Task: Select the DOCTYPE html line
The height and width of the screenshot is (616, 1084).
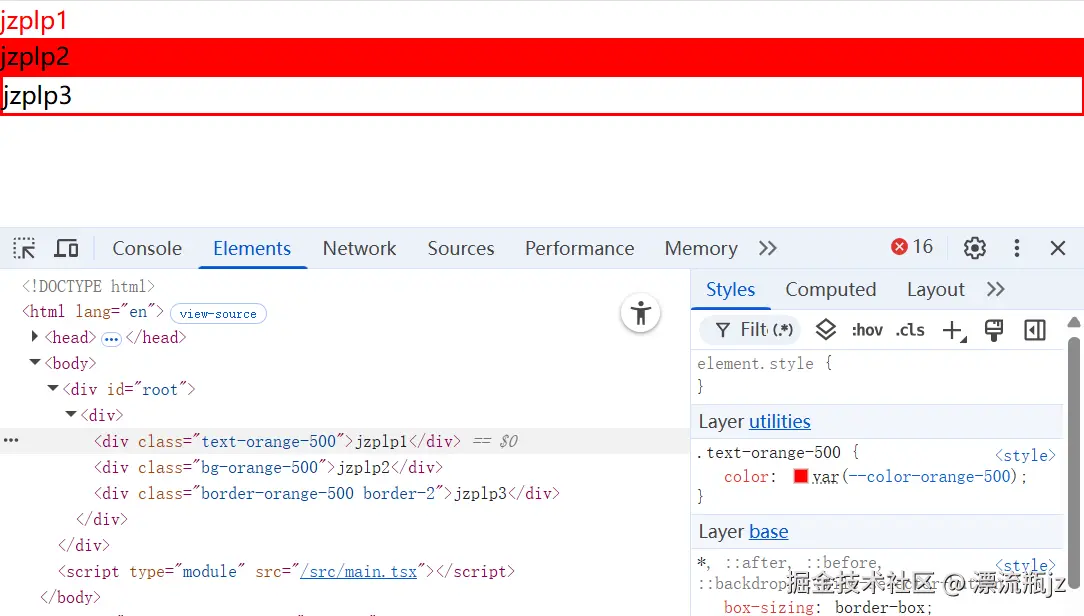Action: pos(88,286)
